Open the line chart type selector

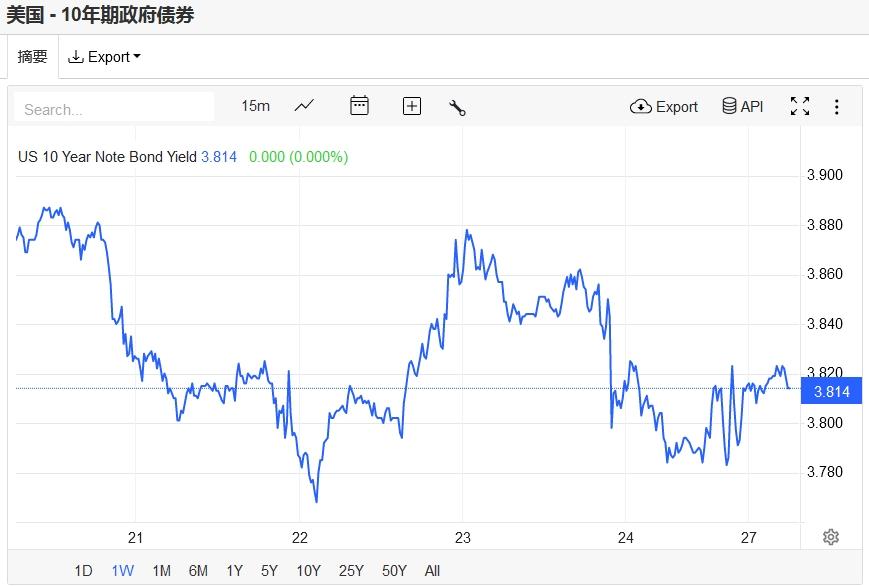click(x=304, y=106)
